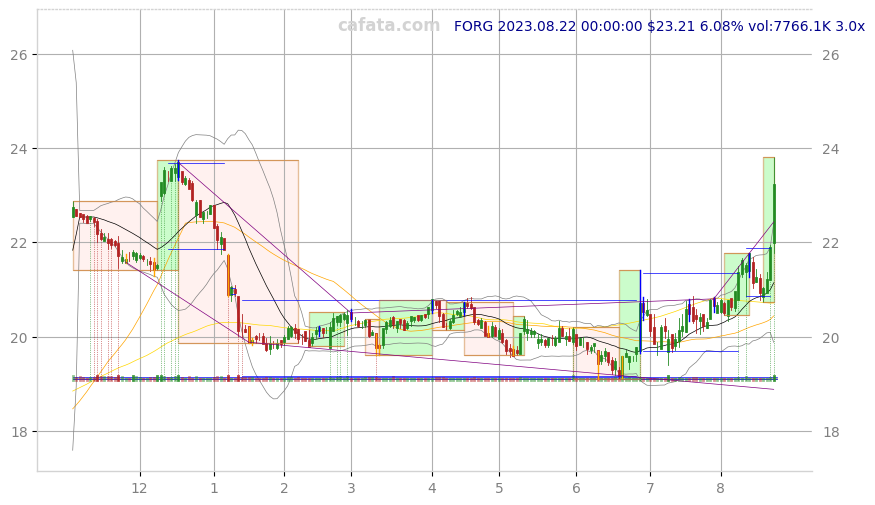Select the 20 price label on right axis
The height and width of the screenshot is (505, 875).
click(831, 338)
